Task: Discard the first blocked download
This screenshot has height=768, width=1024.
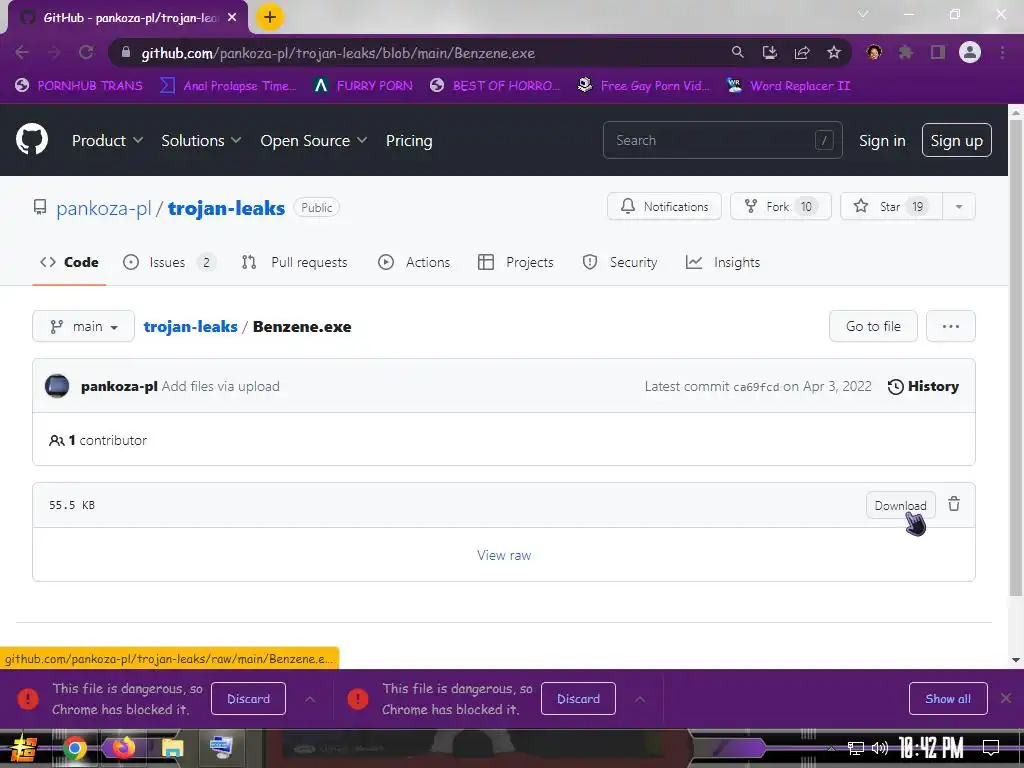Action: pyautogui.click(x=248, y=699)
